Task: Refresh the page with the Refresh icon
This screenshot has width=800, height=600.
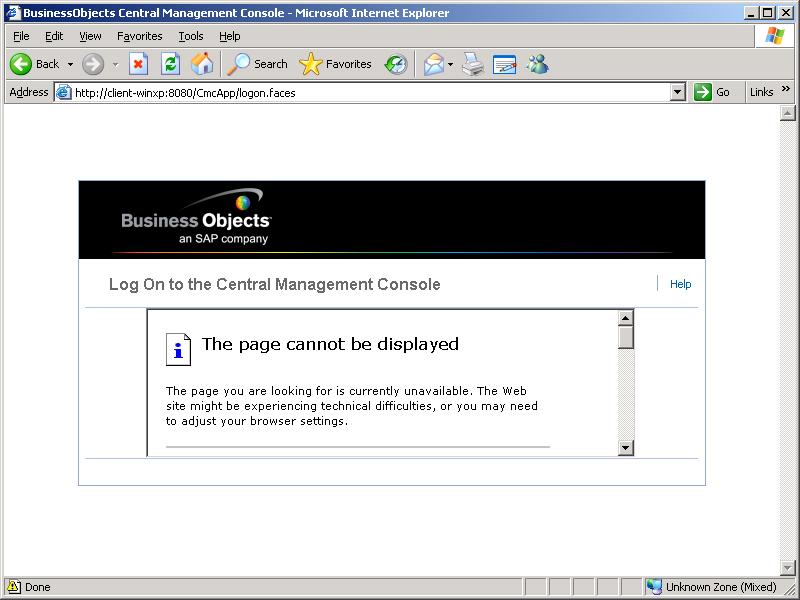Action: (171, 64)
